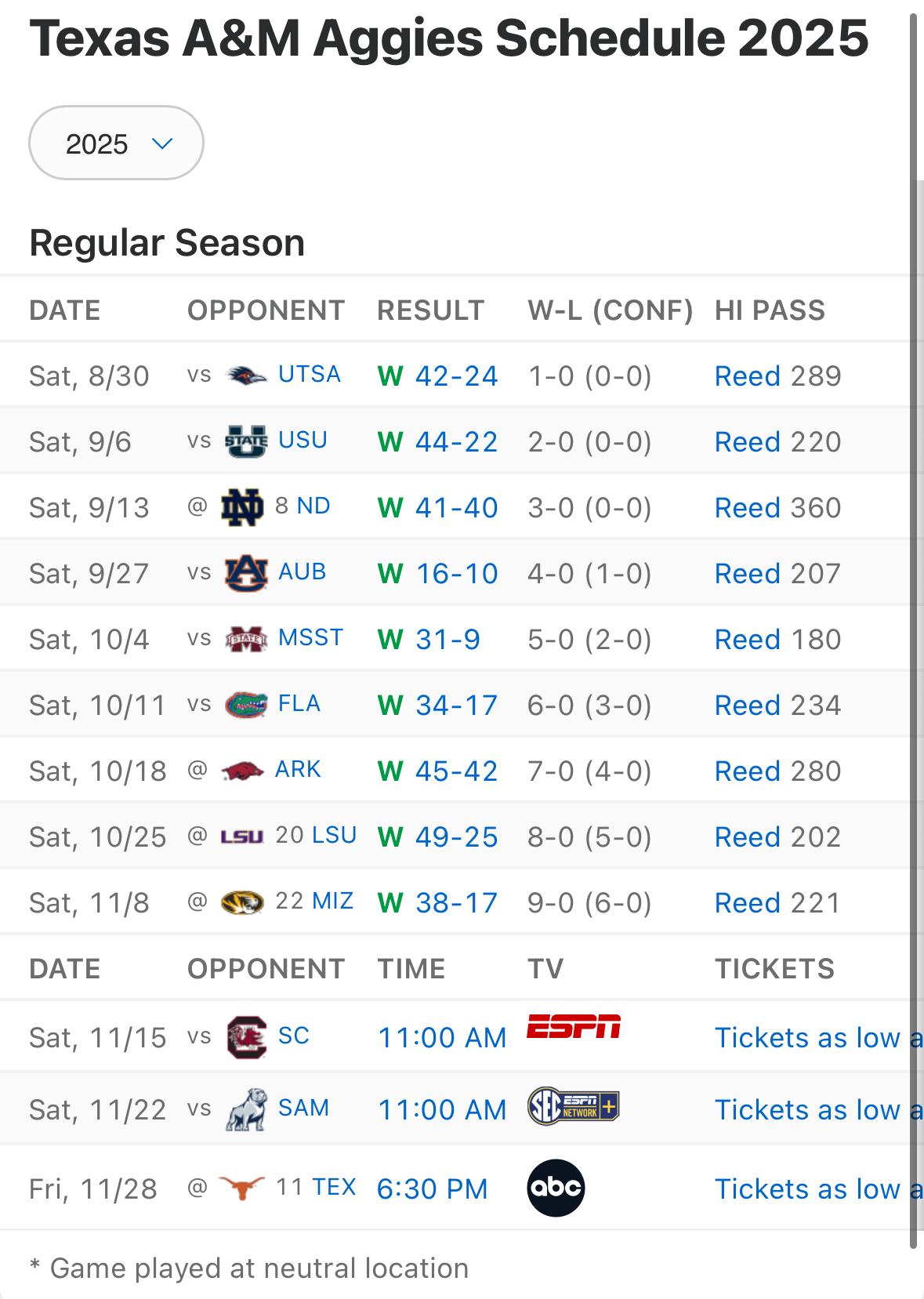Open the W 41-40 Notre Dame result
Image resolution: width=924 pixels, height=1299 pixels.
tap(456, 508)
